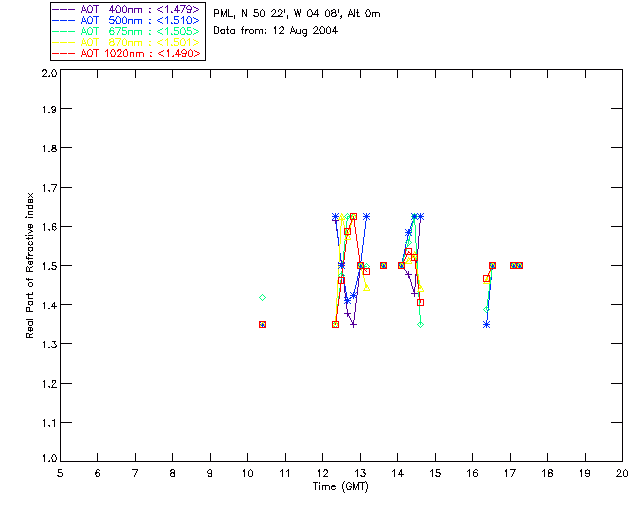The width and height of the screenshot is (640, 512).
Task: Click the y-axis tick label 1.1
Action: [x=49, y=423]
